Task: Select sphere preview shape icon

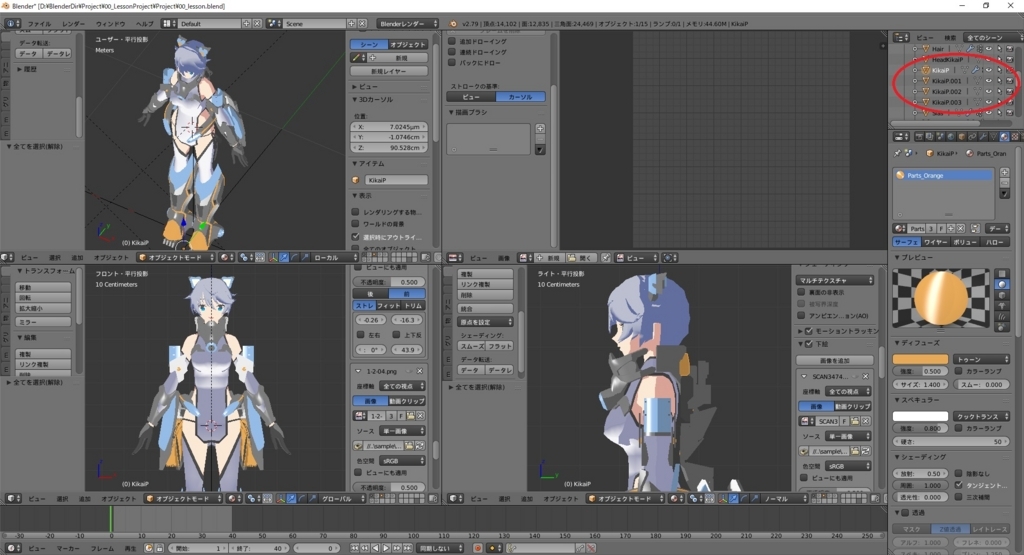Action: click(1002, 284)
